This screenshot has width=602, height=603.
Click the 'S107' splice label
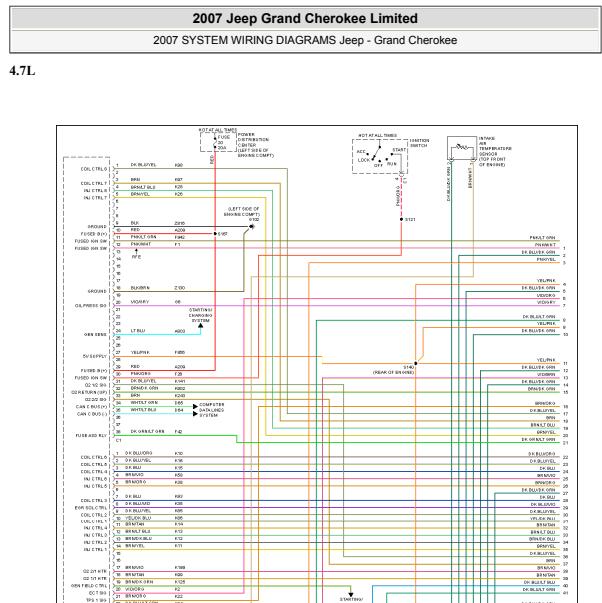click(x=223, y=234)
